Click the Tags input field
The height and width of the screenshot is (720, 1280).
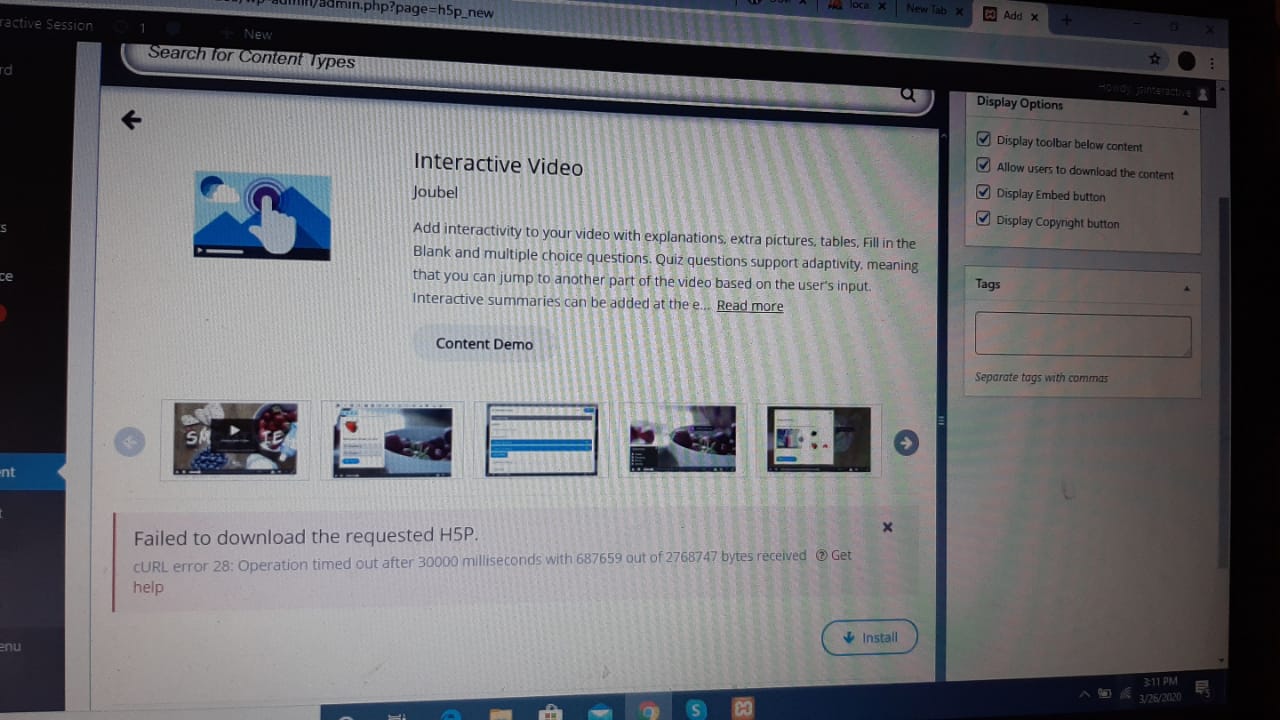point(1083,336)
